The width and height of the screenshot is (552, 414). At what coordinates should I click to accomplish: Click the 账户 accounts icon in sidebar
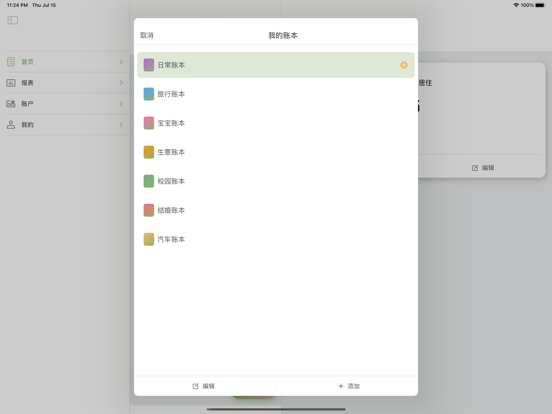[11, 104]
